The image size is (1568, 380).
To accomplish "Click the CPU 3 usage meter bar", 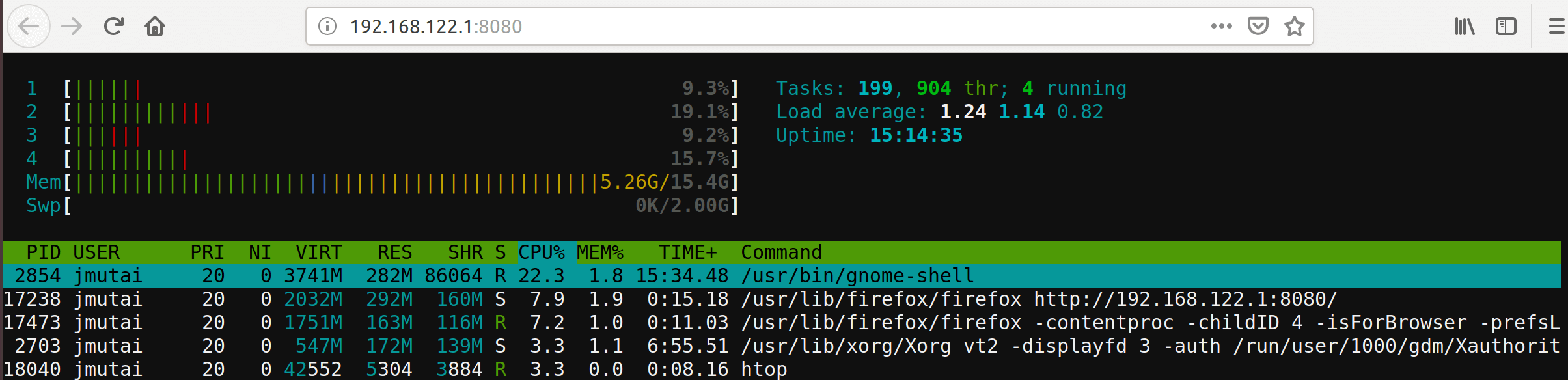I will point(401,135).
